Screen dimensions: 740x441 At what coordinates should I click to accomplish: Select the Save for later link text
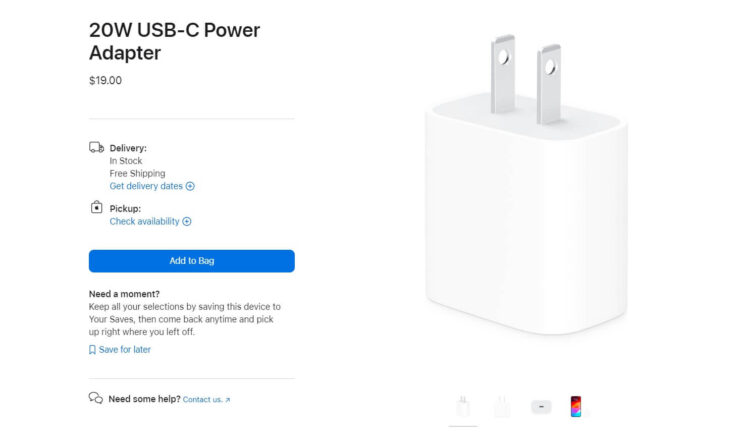(x=125, y=350)
